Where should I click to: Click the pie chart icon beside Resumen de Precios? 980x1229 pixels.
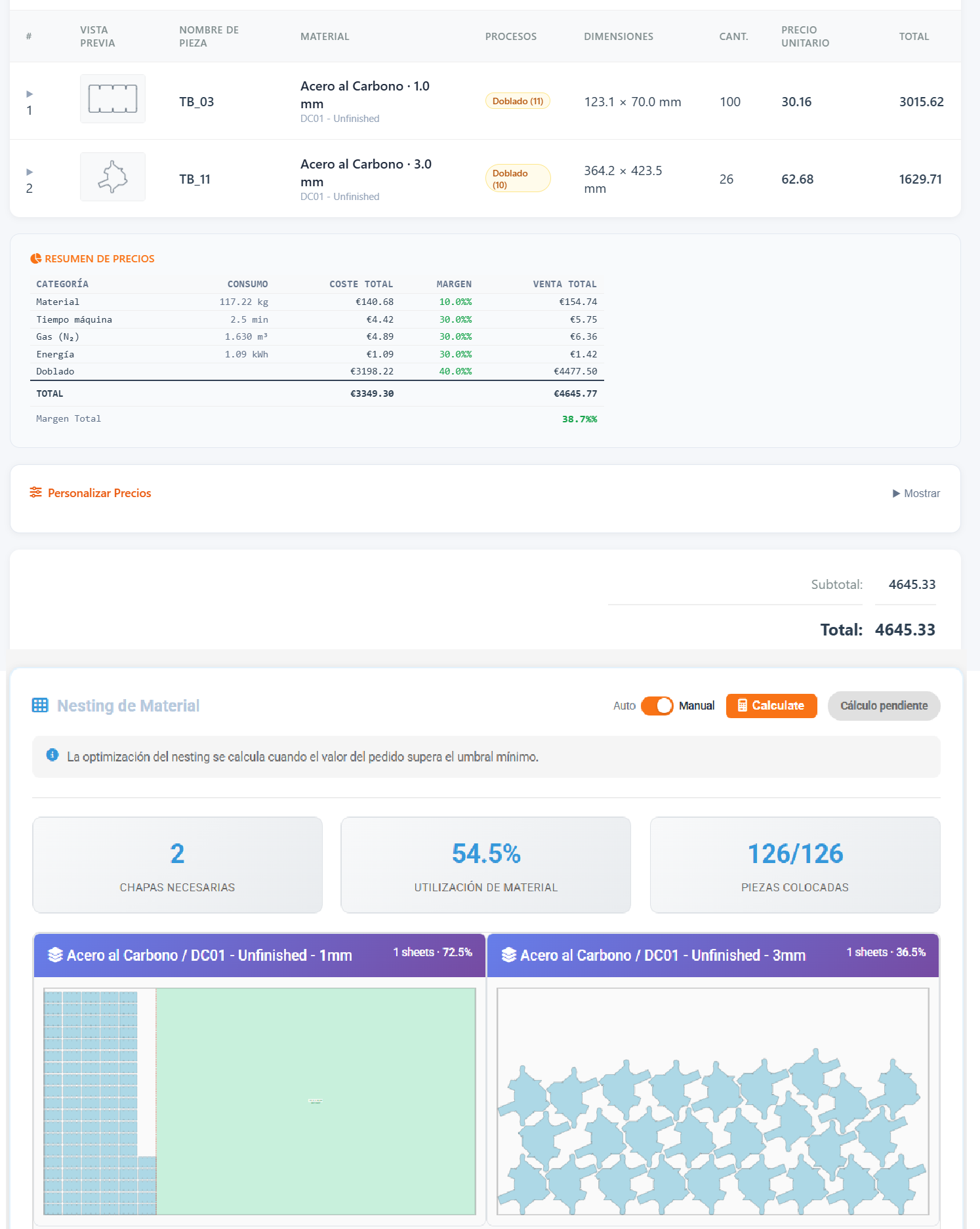[x=36, y=259]
